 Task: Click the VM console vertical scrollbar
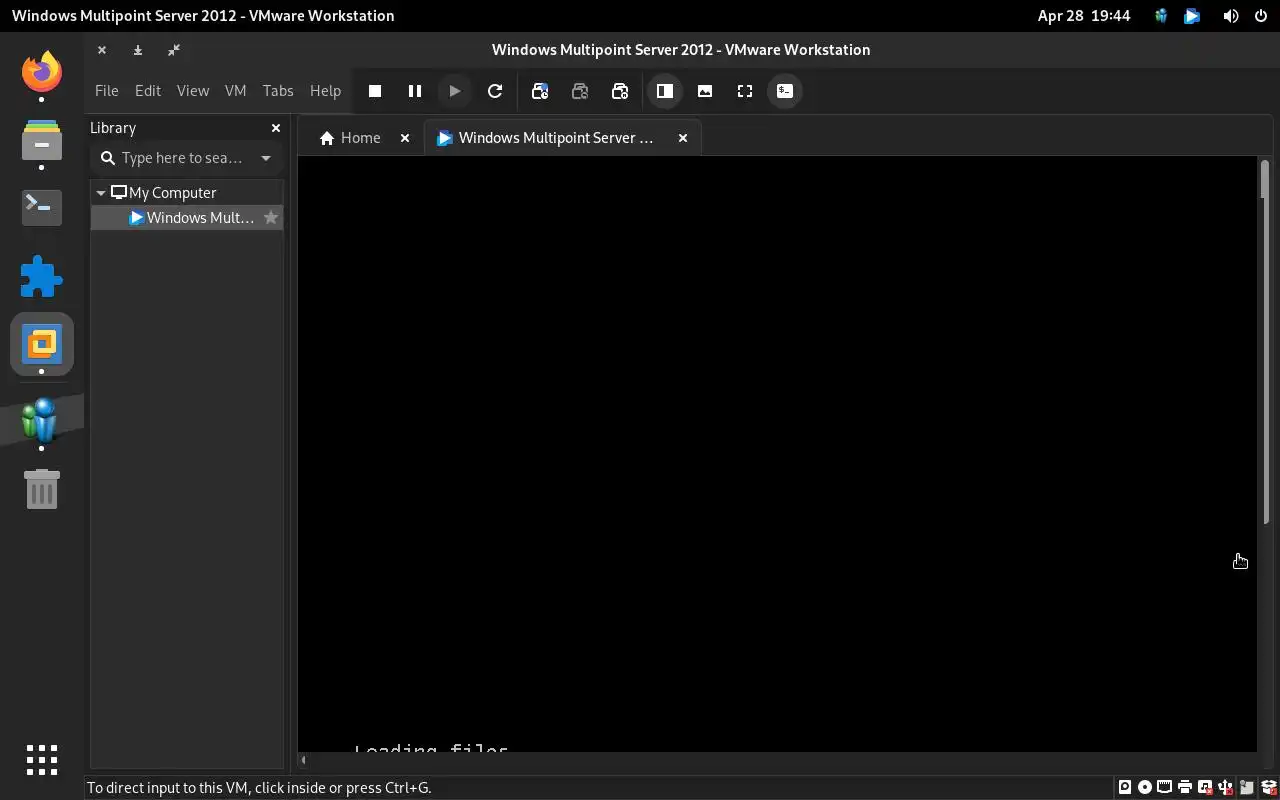[1265, 340]
